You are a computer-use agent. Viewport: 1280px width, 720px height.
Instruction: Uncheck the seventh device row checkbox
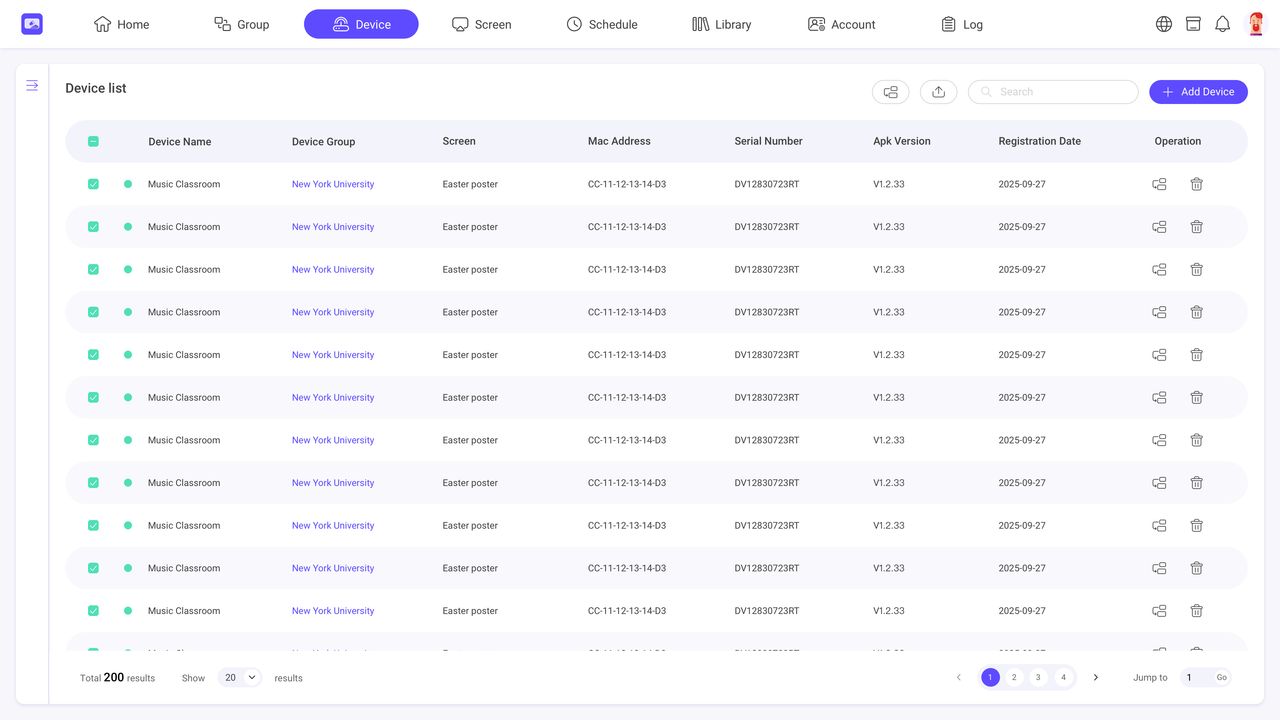[93, 440]
